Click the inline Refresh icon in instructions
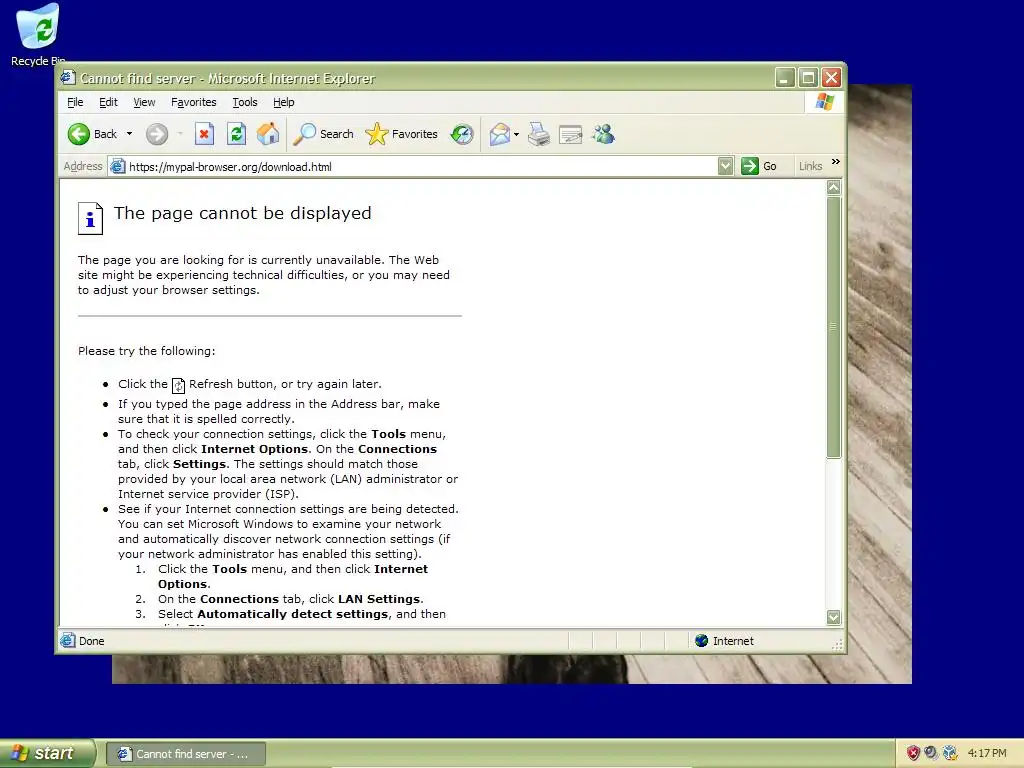This screenshot has width=1024, height=768. coord(178,386)
